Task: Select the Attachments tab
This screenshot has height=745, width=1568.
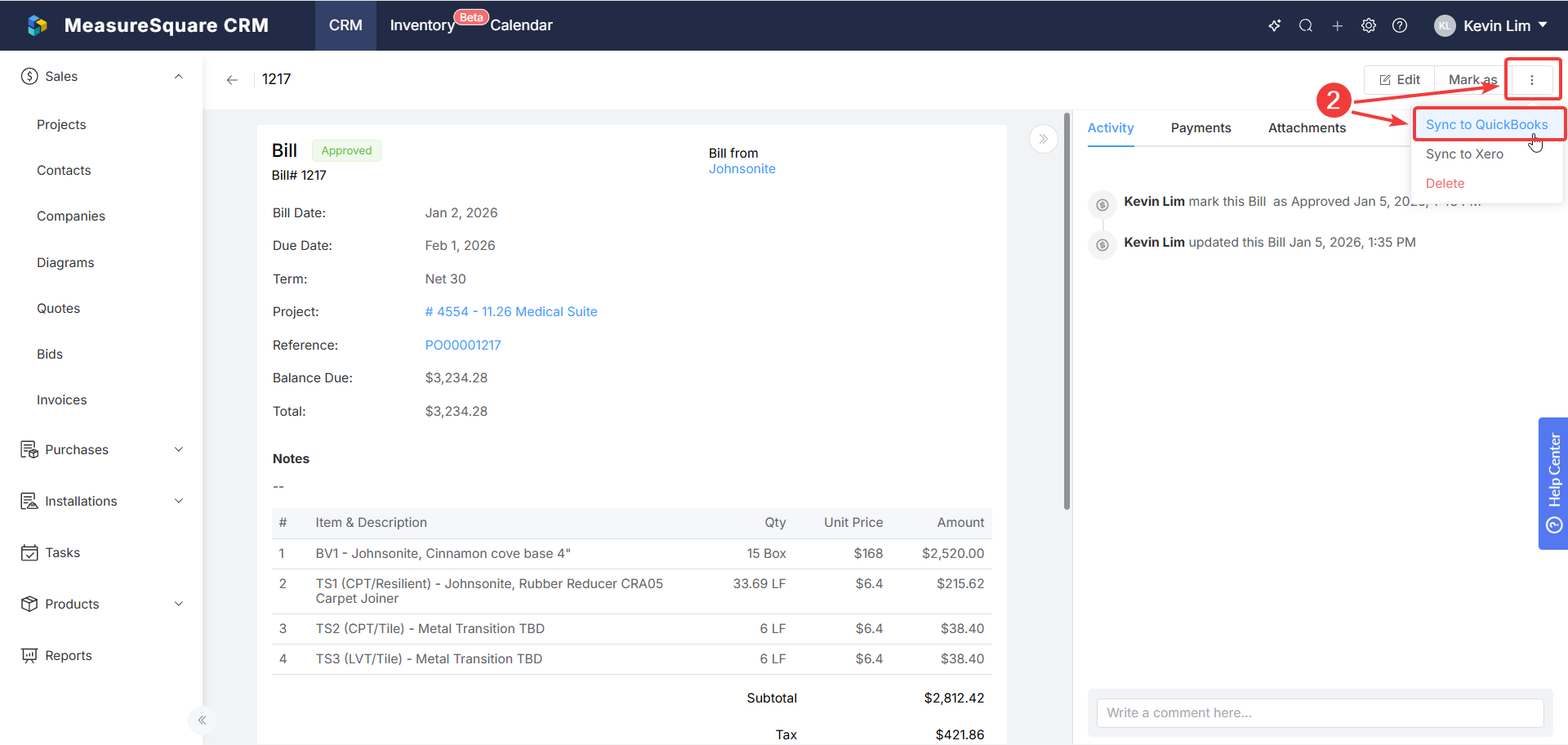Action: (x=1307, y=127)
